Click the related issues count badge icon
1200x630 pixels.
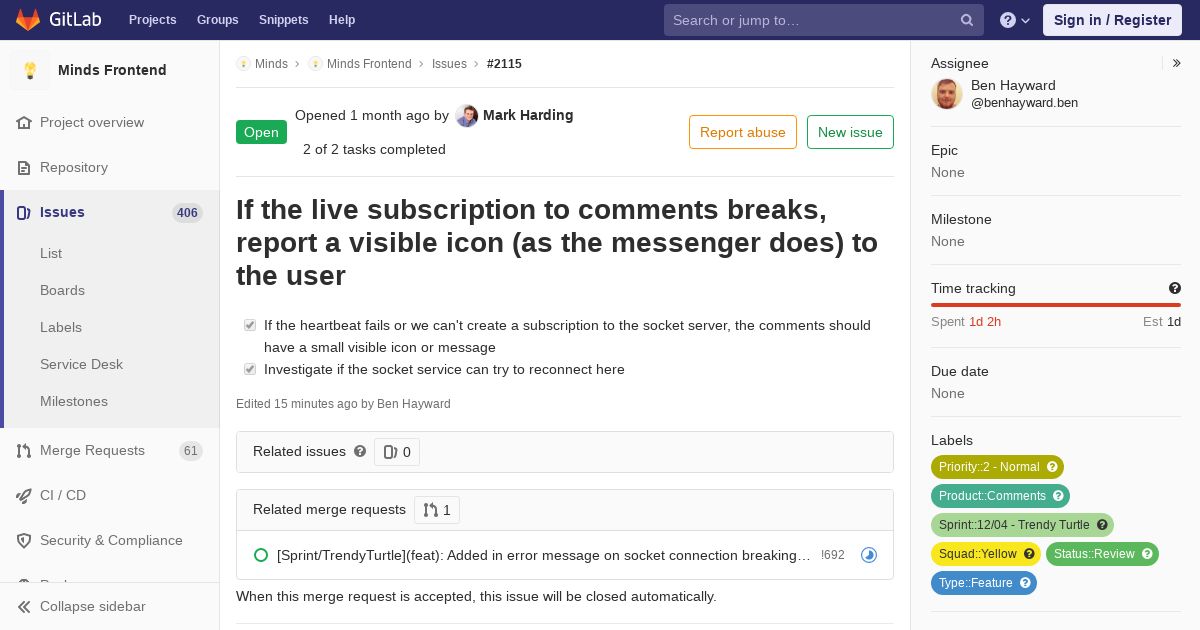pos(390,452)
